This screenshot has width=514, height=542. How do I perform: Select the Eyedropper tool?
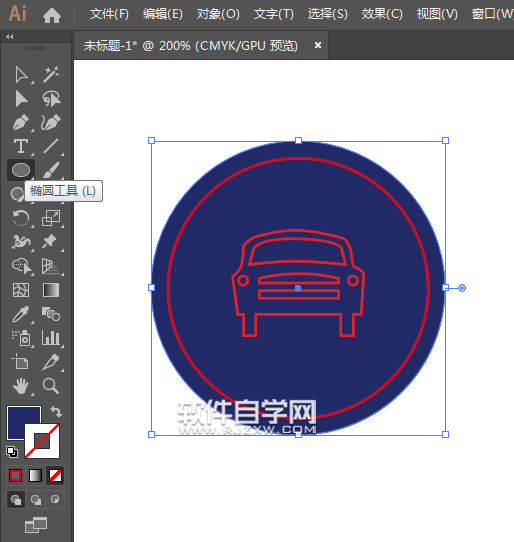pyautogui.click(x=21, y=314)
